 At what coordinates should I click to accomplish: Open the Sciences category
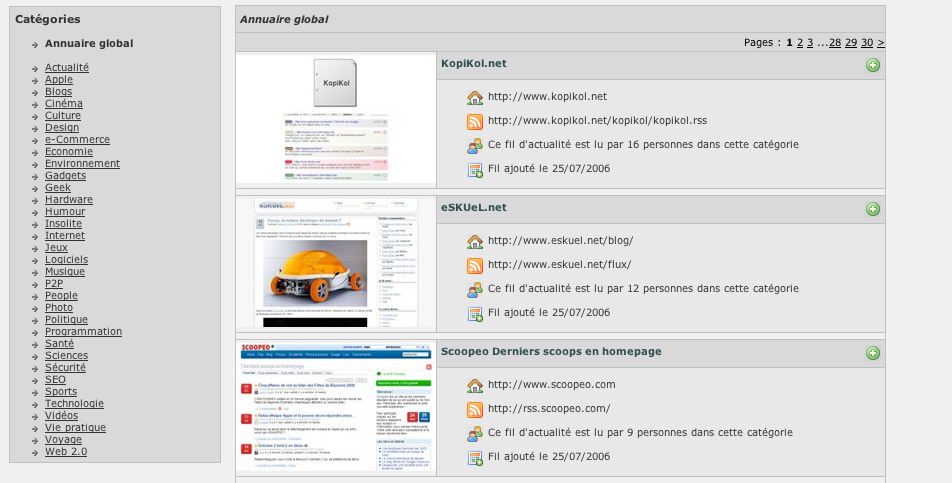click(67, 356)
